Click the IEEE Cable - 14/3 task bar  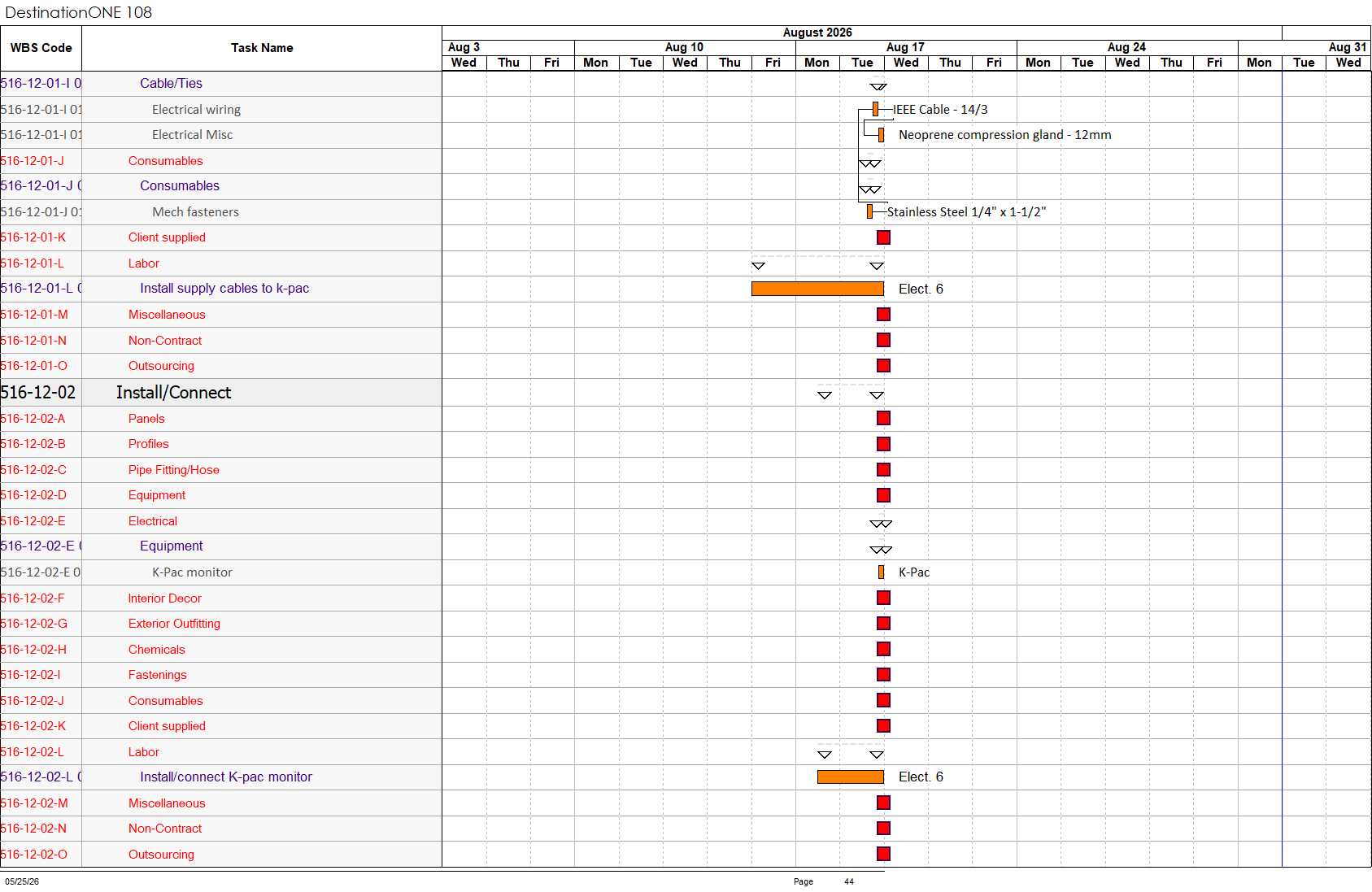875,109
